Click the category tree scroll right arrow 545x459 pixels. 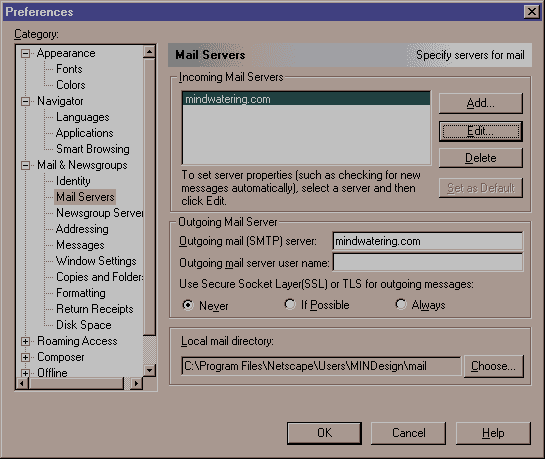tap(136, 383)
